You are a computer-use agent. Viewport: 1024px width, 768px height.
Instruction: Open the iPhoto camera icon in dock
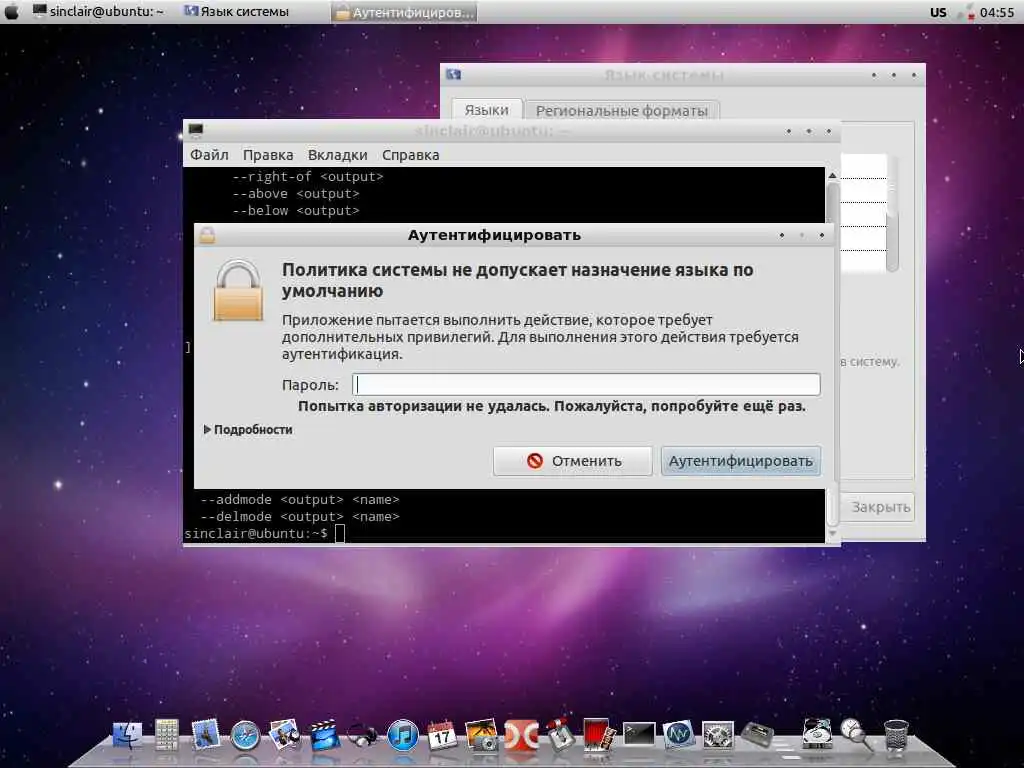481,735
